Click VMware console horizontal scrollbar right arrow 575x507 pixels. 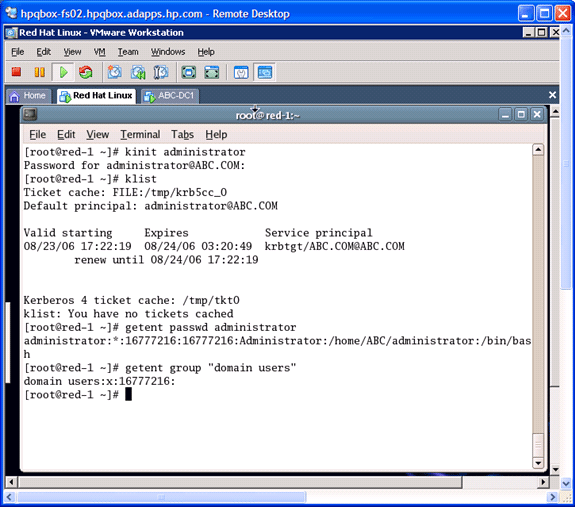click(543, 482)
